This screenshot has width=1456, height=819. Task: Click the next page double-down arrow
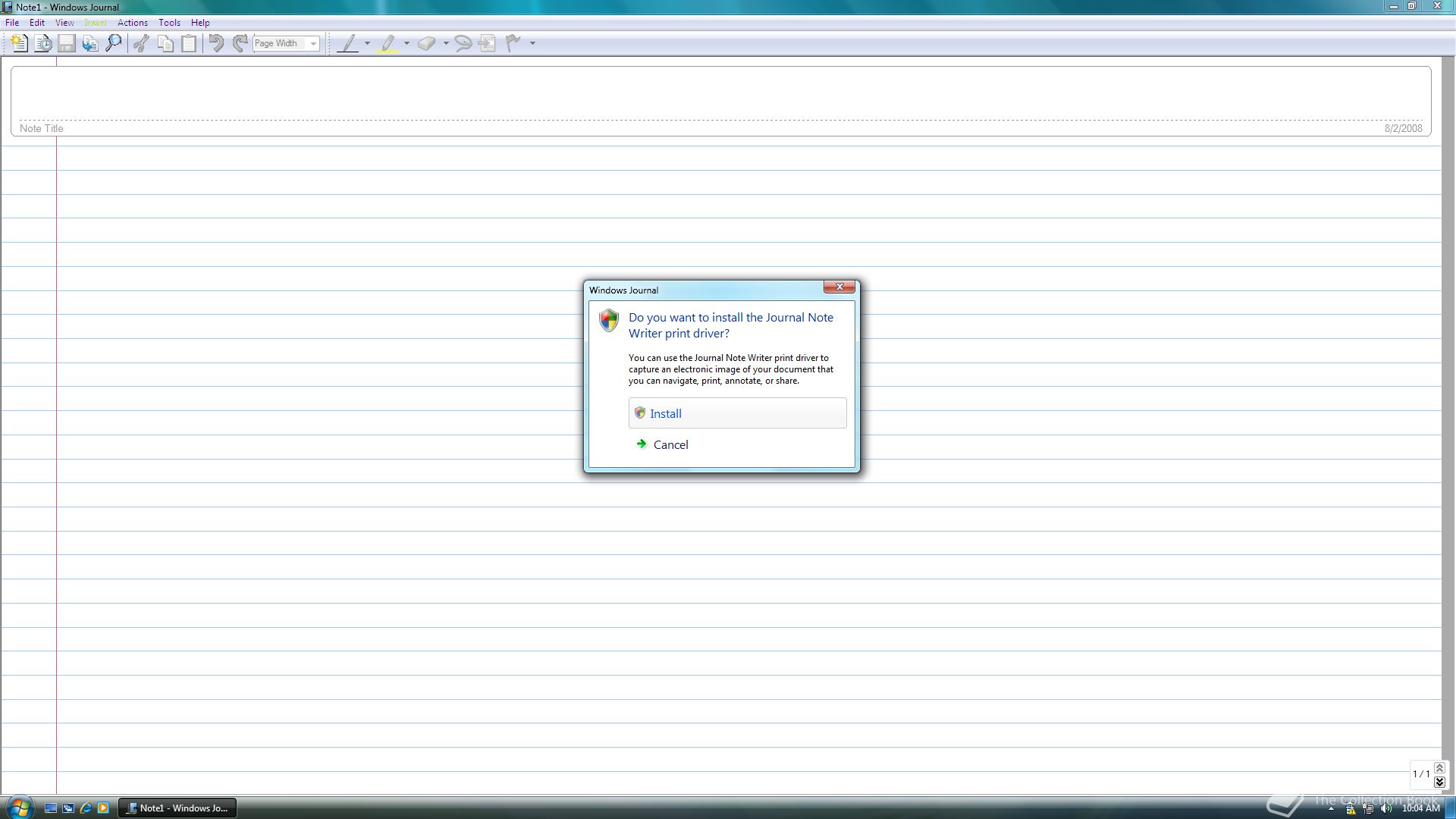(x=1439, y=782)
